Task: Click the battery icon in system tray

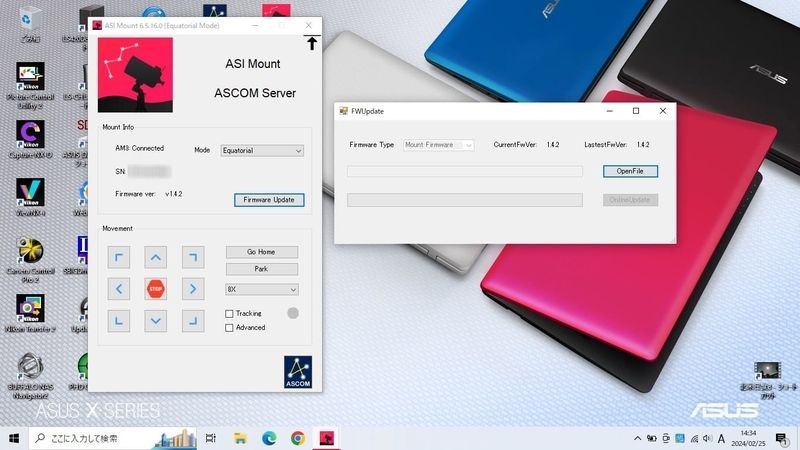Action: pos(652,438)
